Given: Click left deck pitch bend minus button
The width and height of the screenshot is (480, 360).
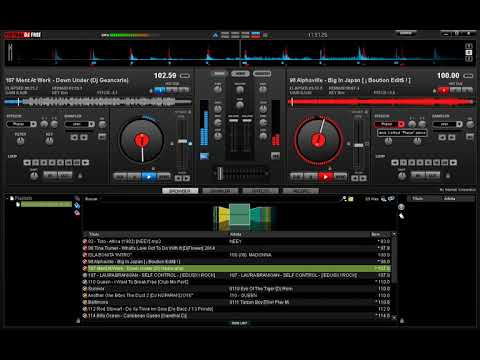Looking at the screenshot, I should coord(178,178).
